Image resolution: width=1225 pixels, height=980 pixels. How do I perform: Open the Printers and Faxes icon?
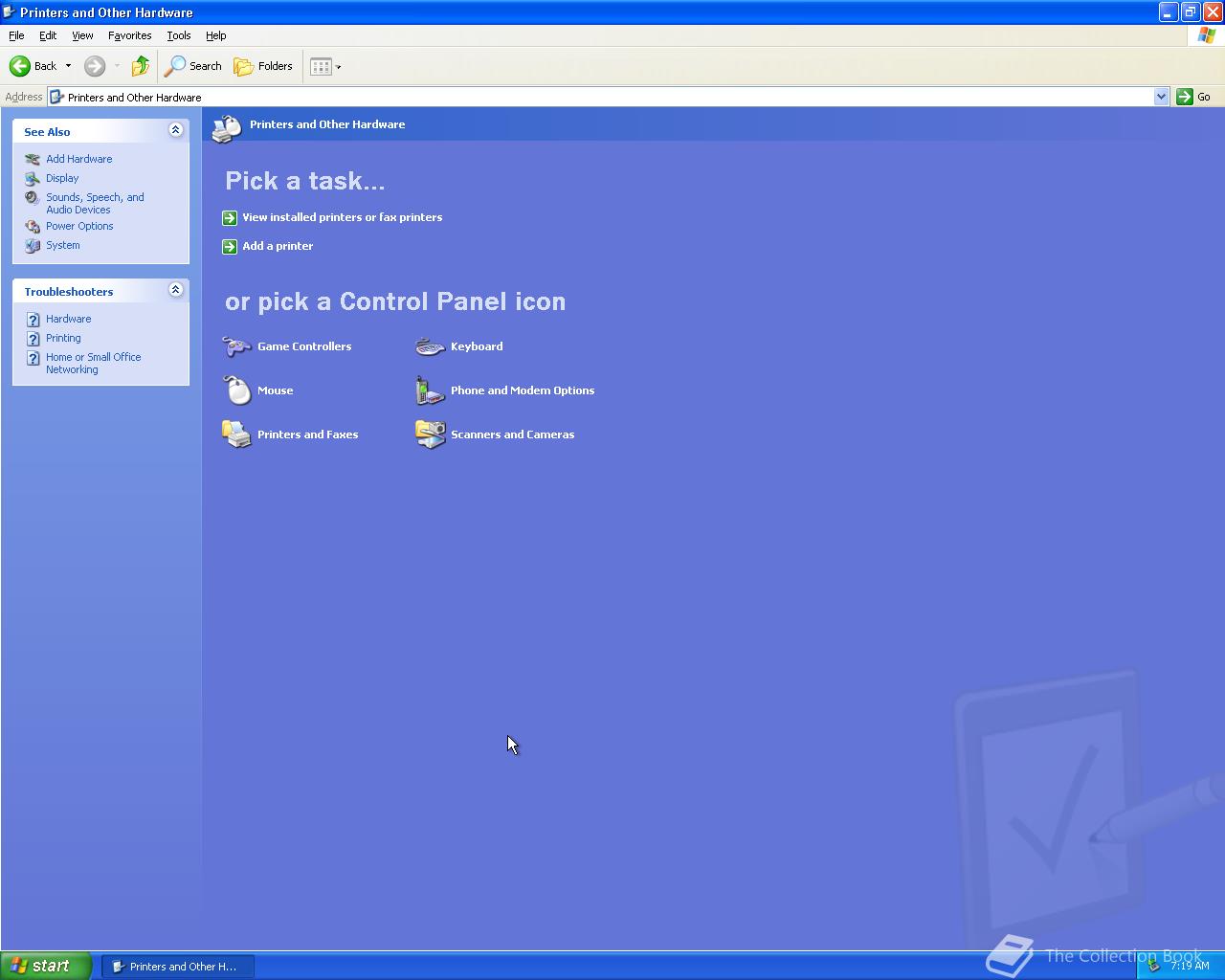click(236, 434)
